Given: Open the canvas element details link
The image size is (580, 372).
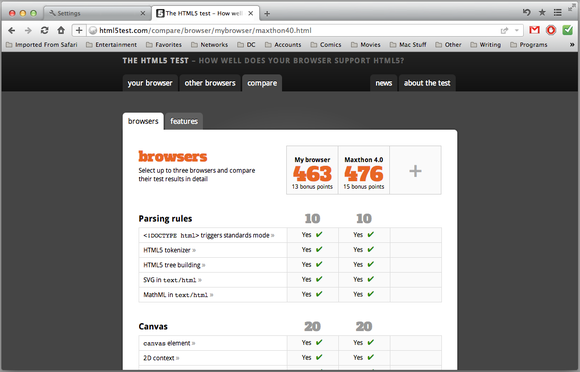Looking at the screenshot, I should (169, 343).
